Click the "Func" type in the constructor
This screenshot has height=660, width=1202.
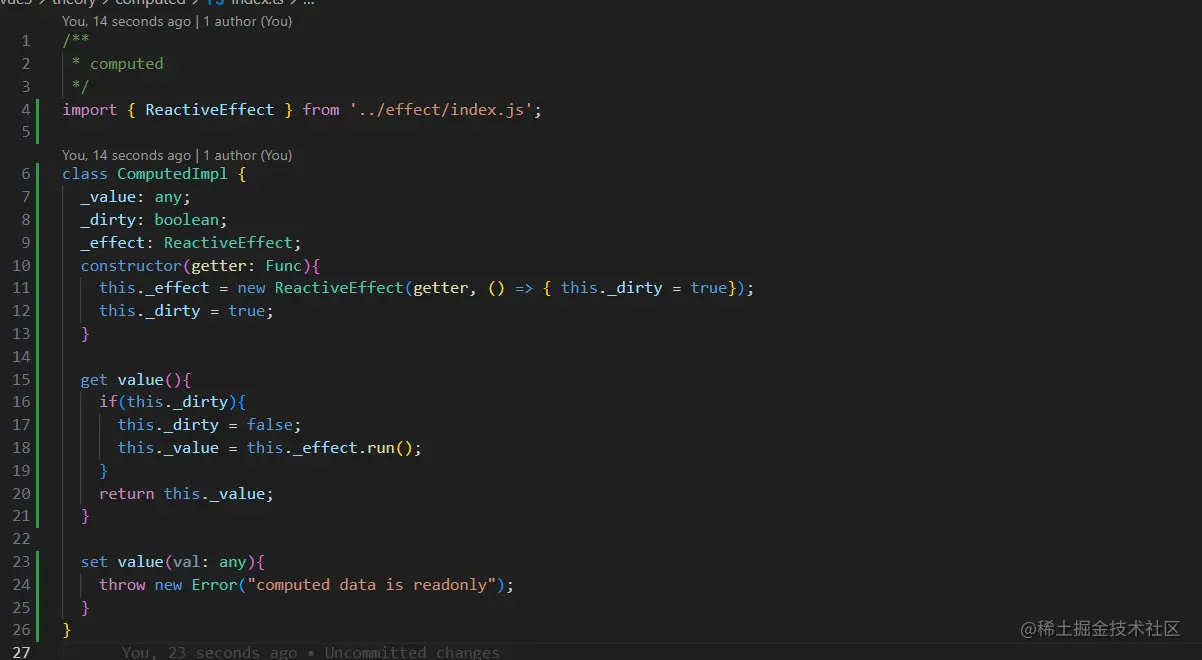[283, 266]
